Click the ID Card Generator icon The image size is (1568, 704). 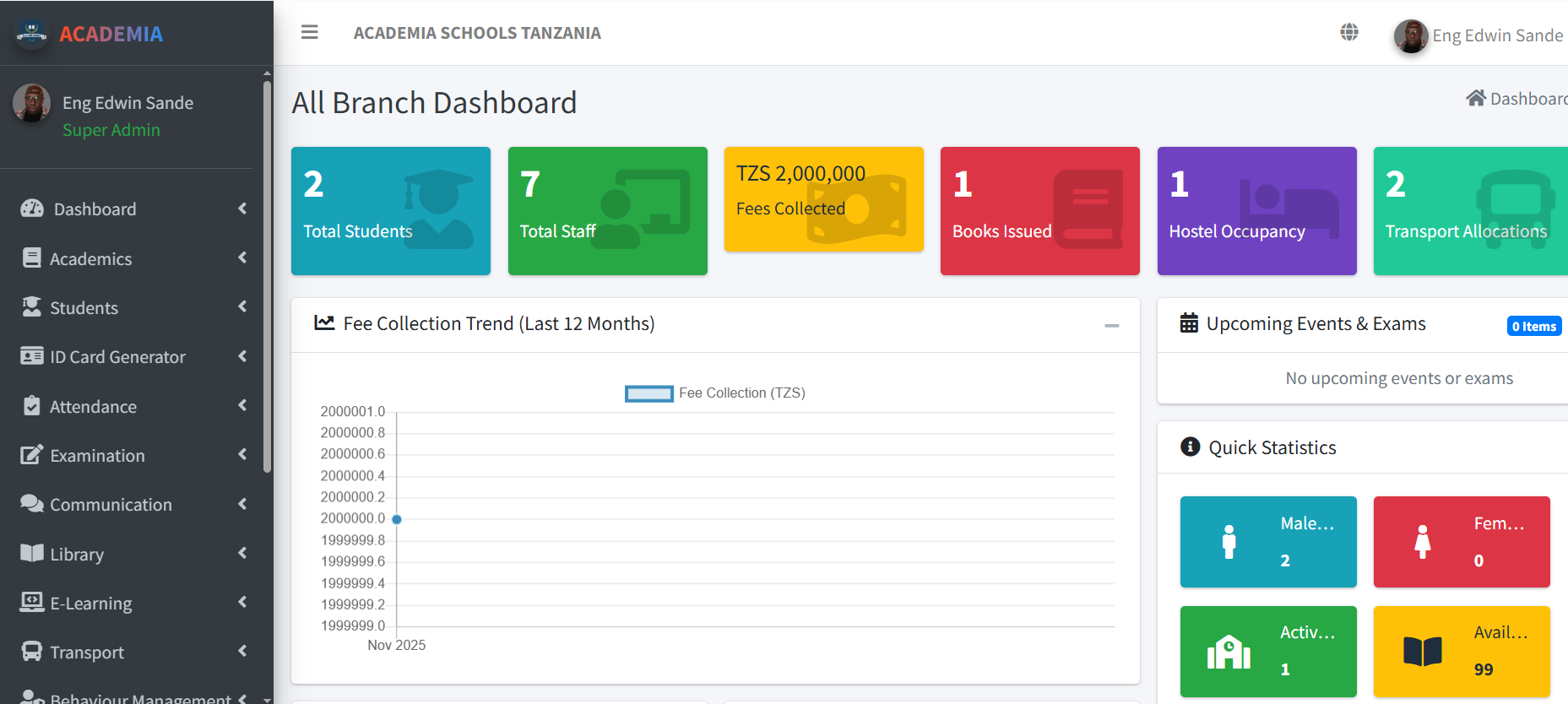32,356
